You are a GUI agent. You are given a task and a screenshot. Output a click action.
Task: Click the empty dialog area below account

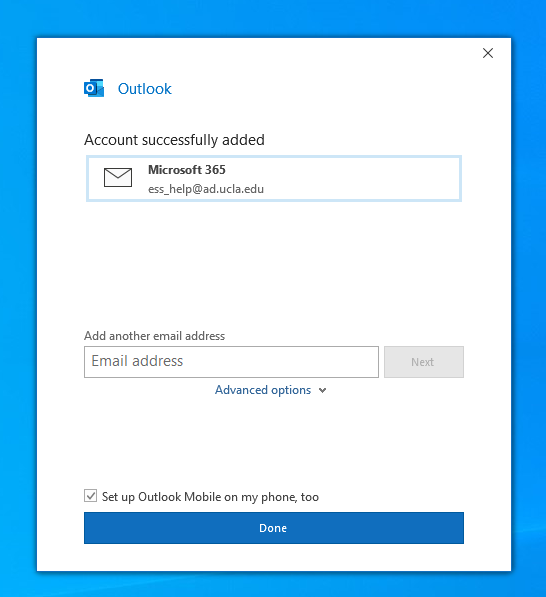274,263
